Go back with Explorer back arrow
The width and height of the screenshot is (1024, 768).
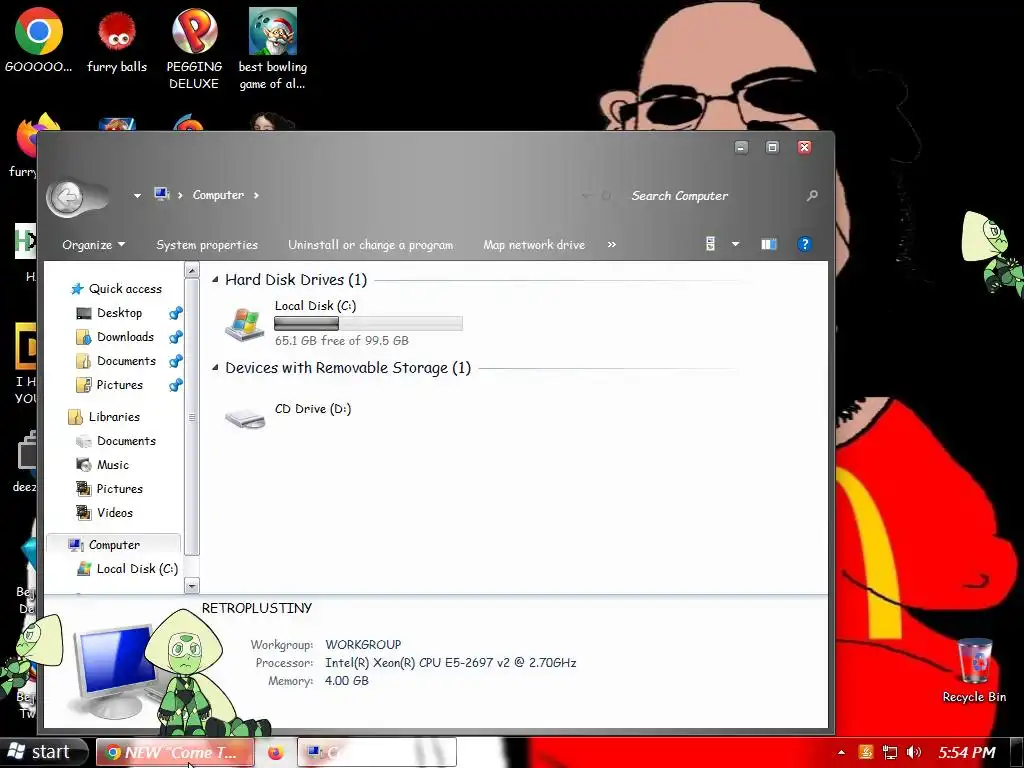coord(66,196)
